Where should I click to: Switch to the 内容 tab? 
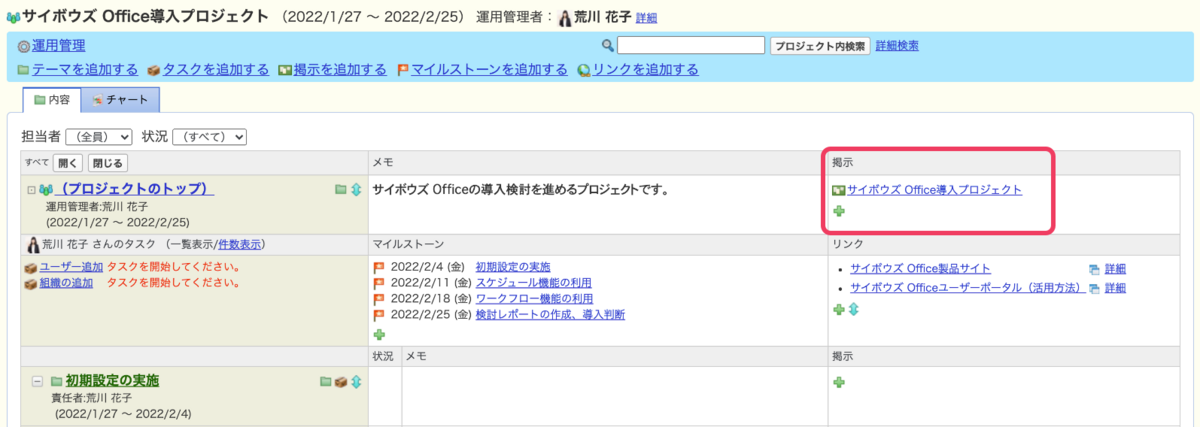tap(52, 100)
